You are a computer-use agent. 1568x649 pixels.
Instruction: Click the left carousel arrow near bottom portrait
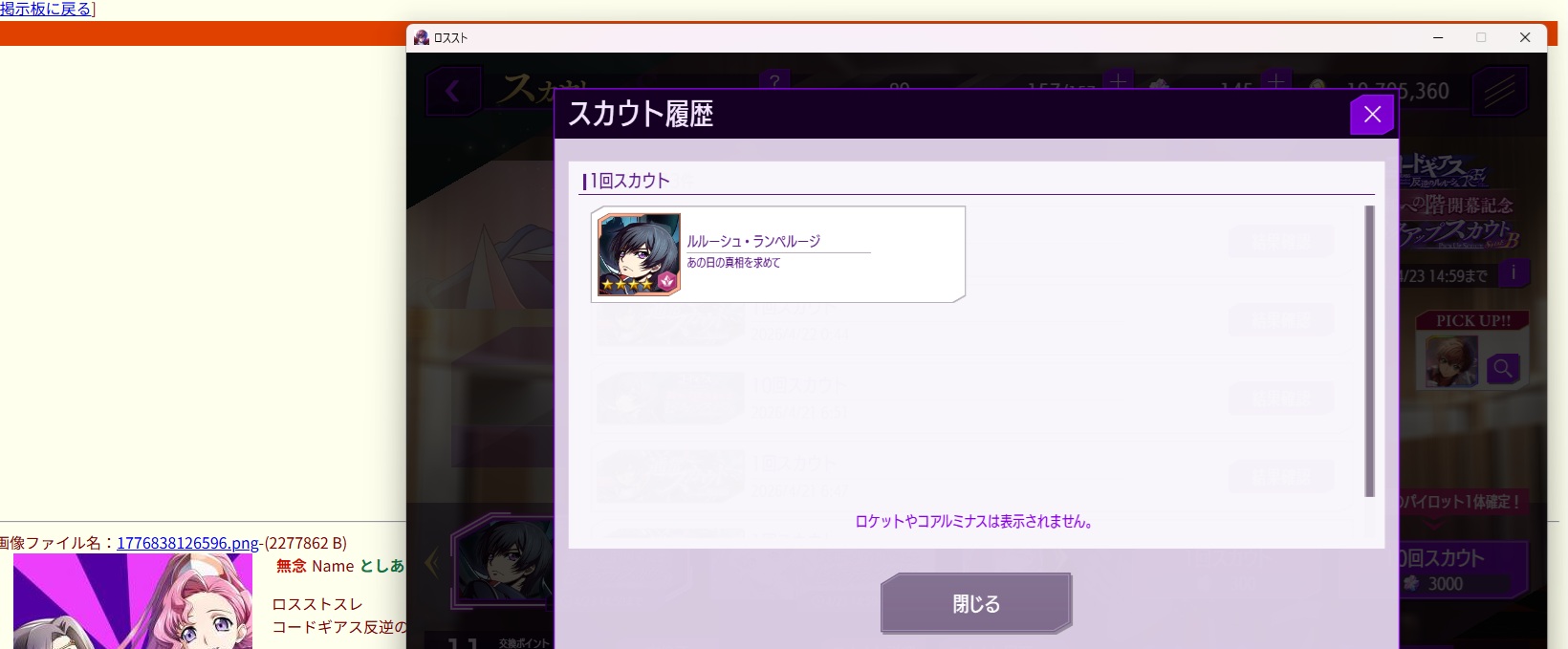[432, 562]
